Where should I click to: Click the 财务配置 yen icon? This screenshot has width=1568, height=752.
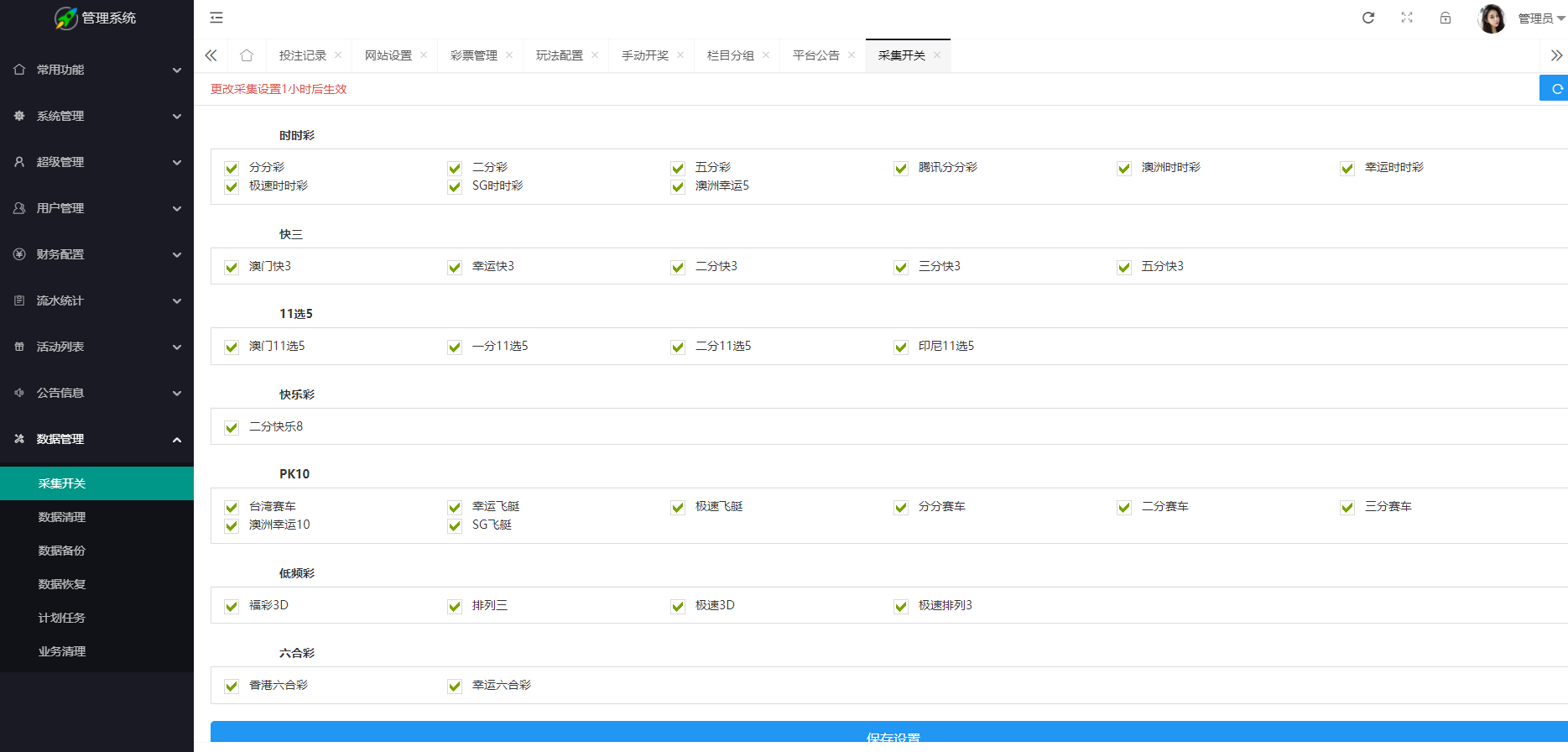tap(19, 254)
